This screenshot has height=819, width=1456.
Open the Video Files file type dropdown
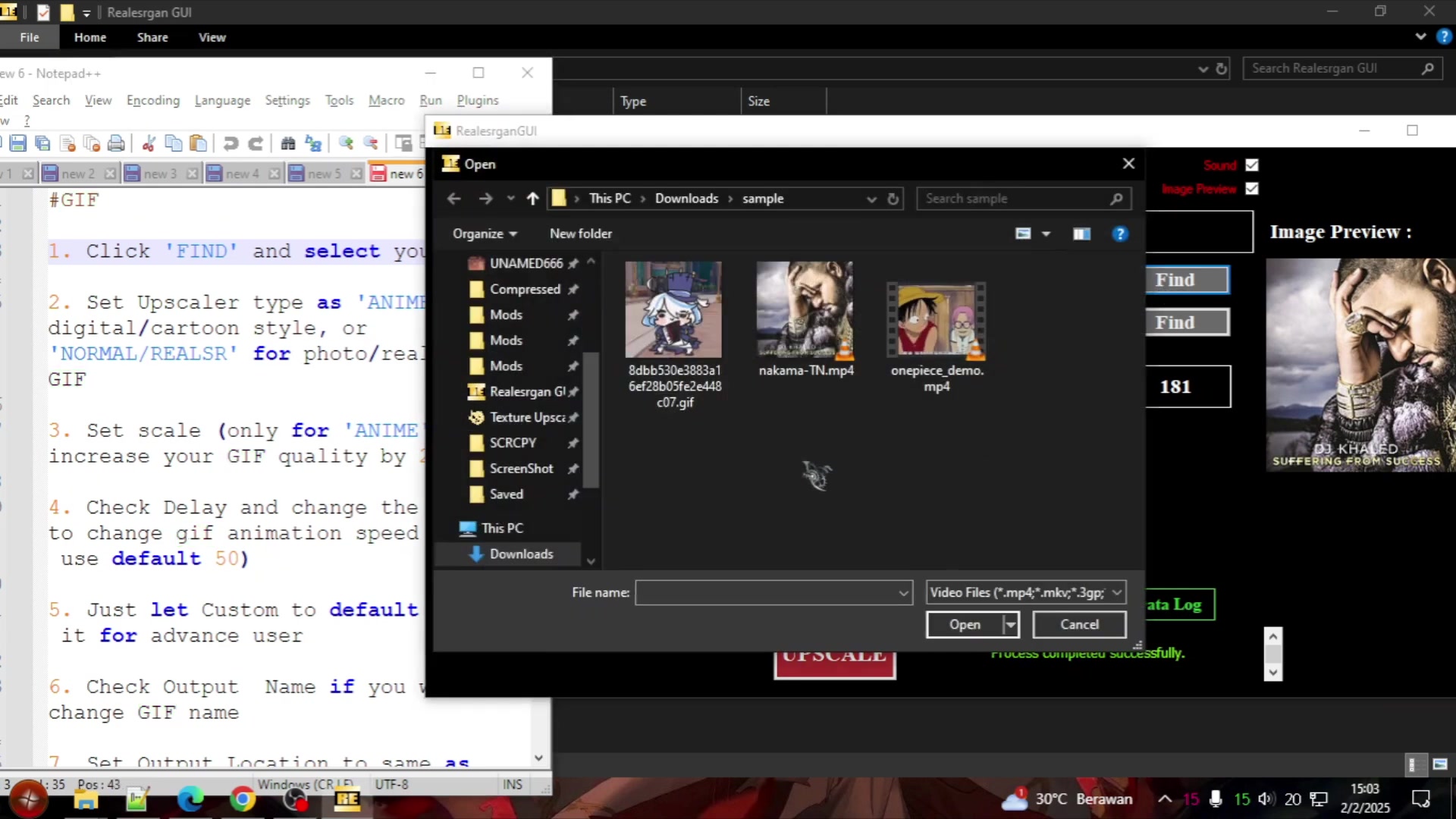tap(1116, 592)
